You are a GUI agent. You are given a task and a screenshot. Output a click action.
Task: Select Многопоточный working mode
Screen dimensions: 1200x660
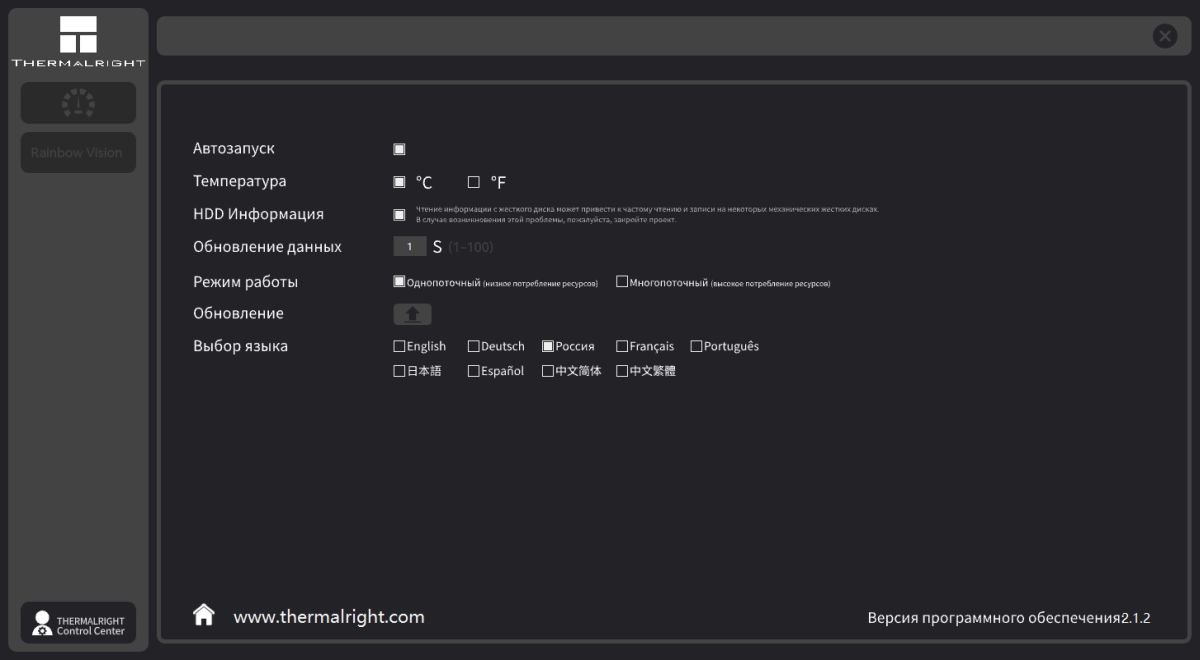pyautogui.click(x=622, y=282)
